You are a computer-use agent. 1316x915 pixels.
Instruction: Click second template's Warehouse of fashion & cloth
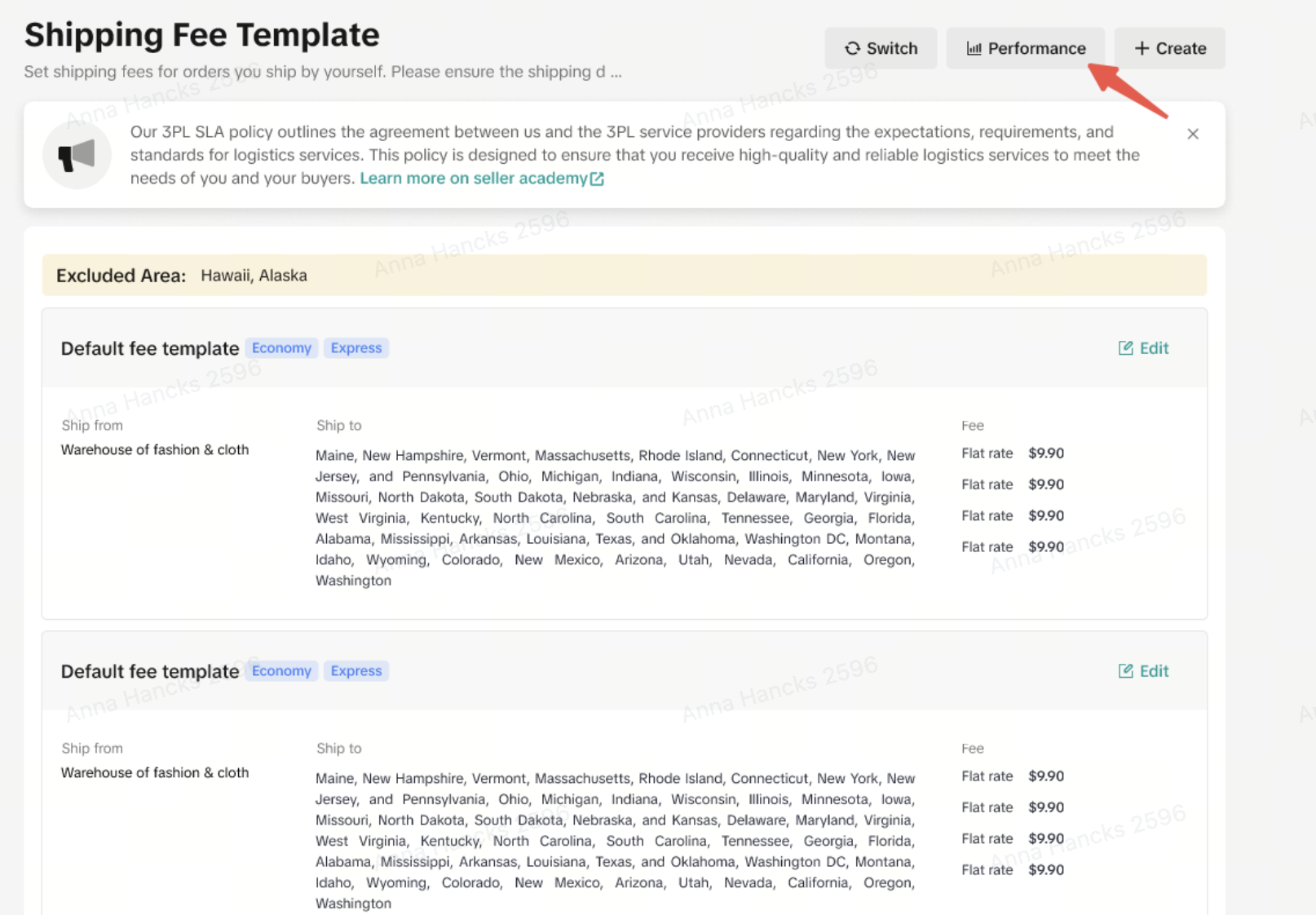tap(155, 772)
